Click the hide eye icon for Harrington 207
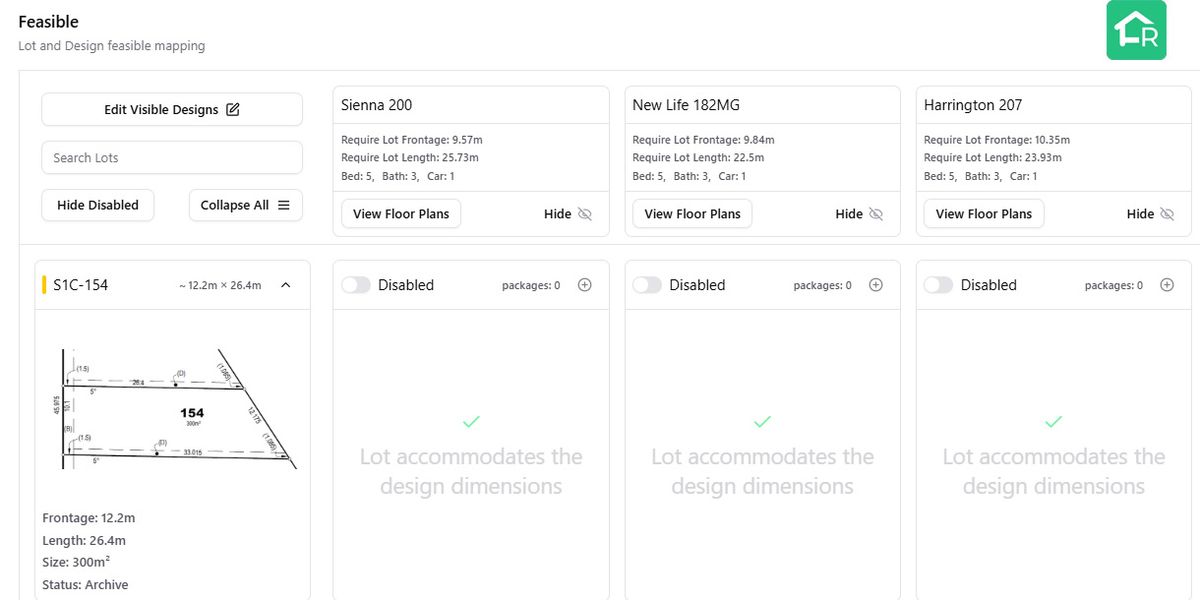1200x600 pixels. click(1165, 213)
